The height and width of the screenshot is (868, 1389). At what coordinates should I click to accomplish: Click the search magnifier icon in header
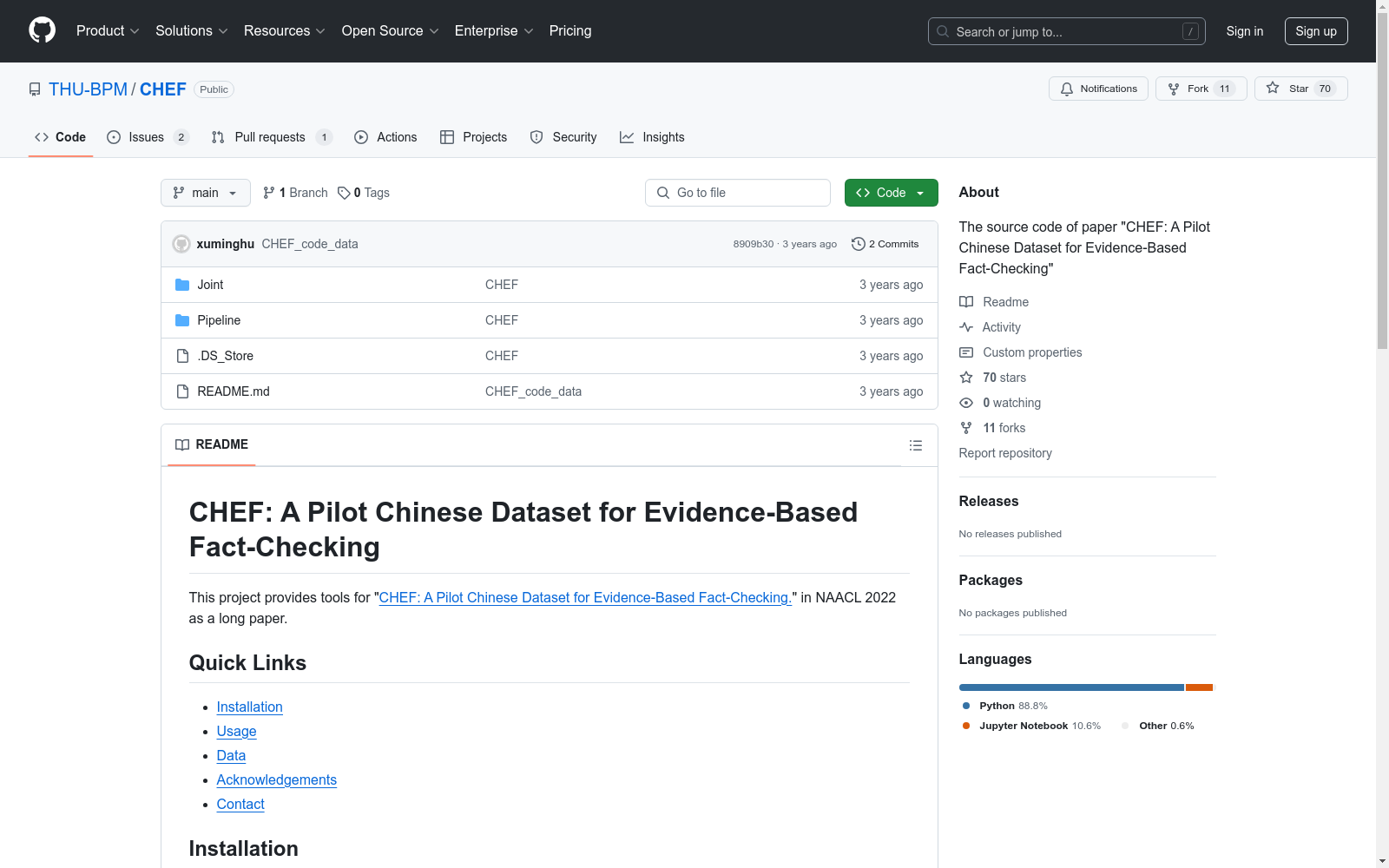click(943, 31)
